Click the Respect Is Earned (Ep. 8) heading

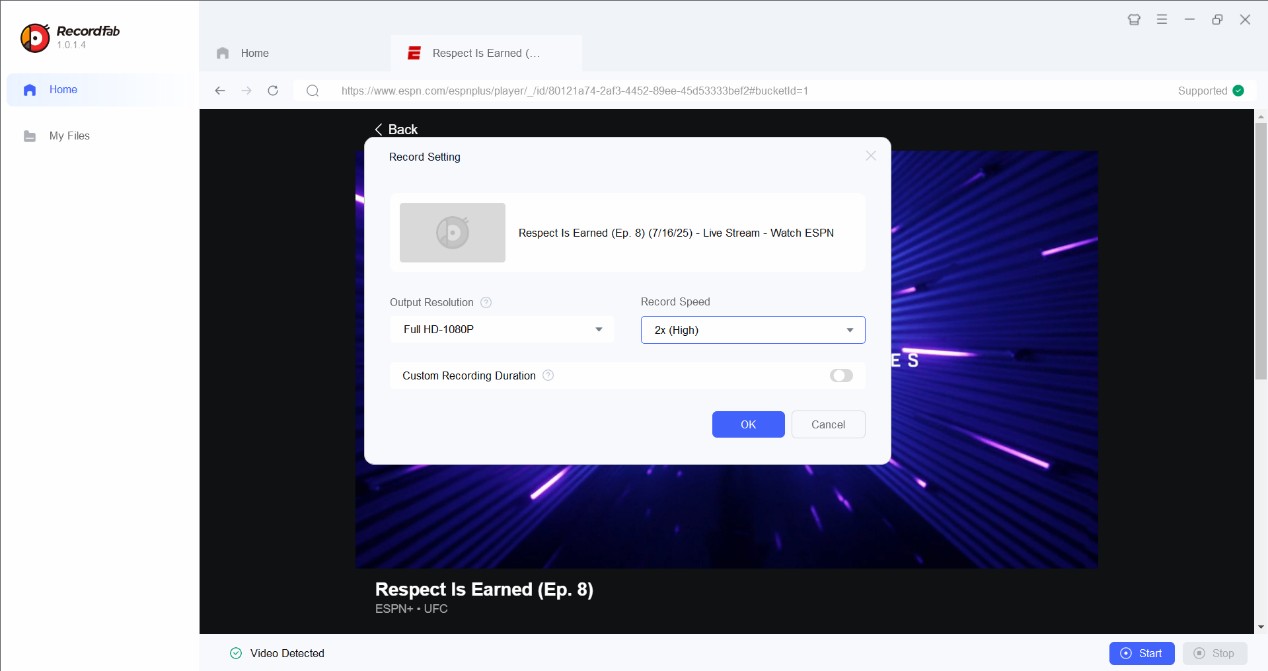coord(484,589)
